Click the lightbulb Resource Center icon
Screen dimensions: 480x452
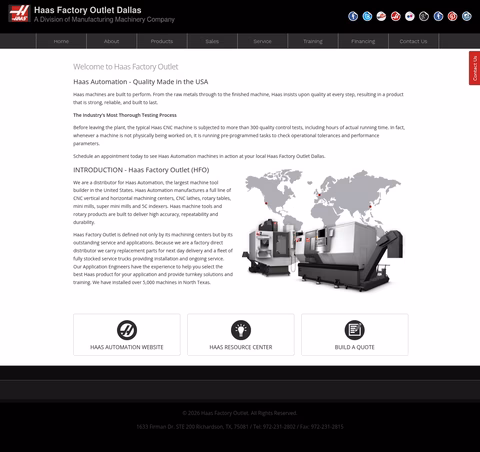tap(241, 330)
